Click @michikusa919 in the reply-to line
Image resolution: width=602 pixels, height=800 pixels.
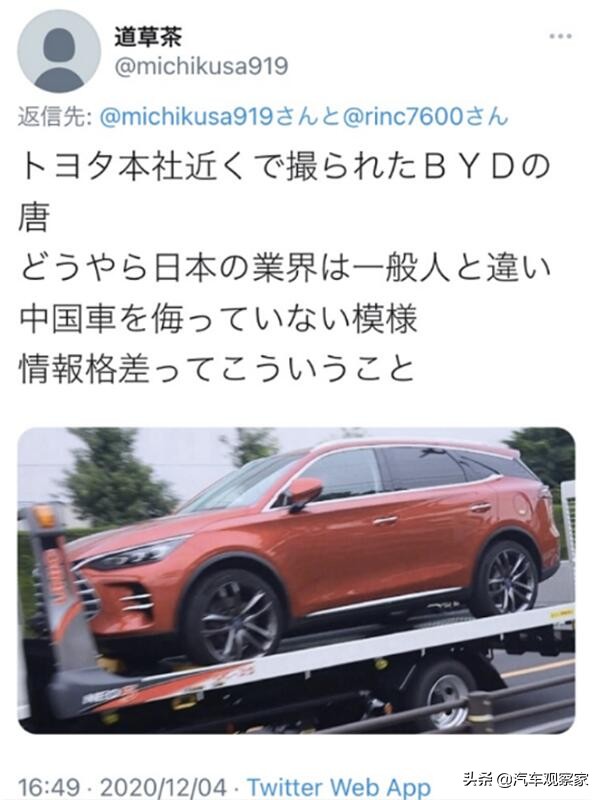point(186,117)
